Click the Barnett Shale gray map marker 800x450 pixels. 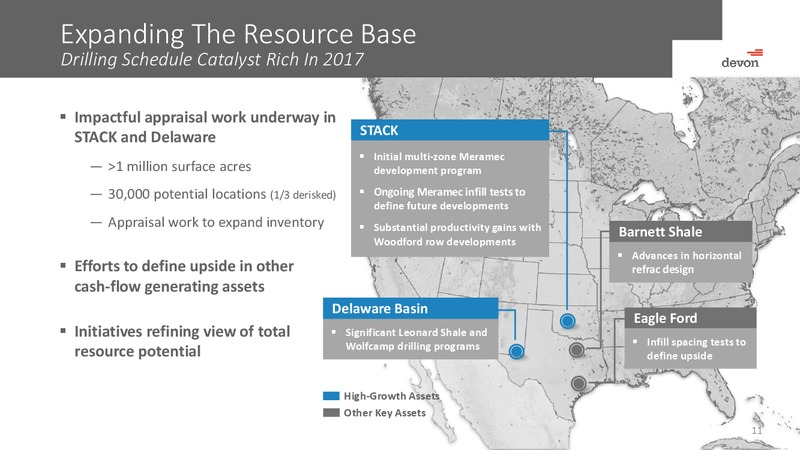[577, 350]
